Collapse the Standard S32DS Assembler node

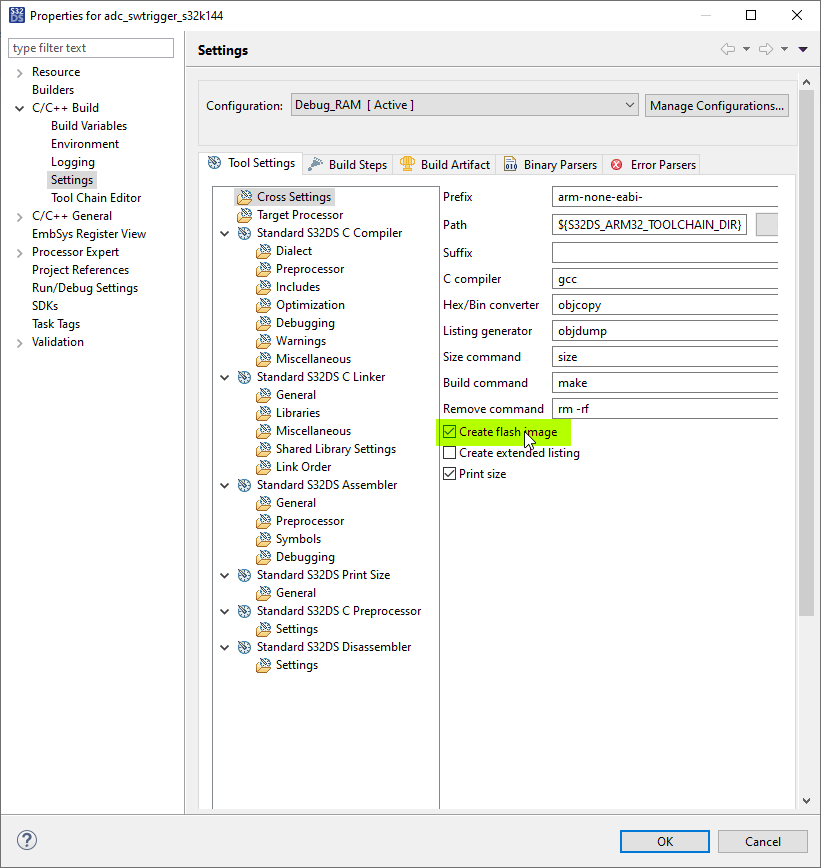(225, 485)
